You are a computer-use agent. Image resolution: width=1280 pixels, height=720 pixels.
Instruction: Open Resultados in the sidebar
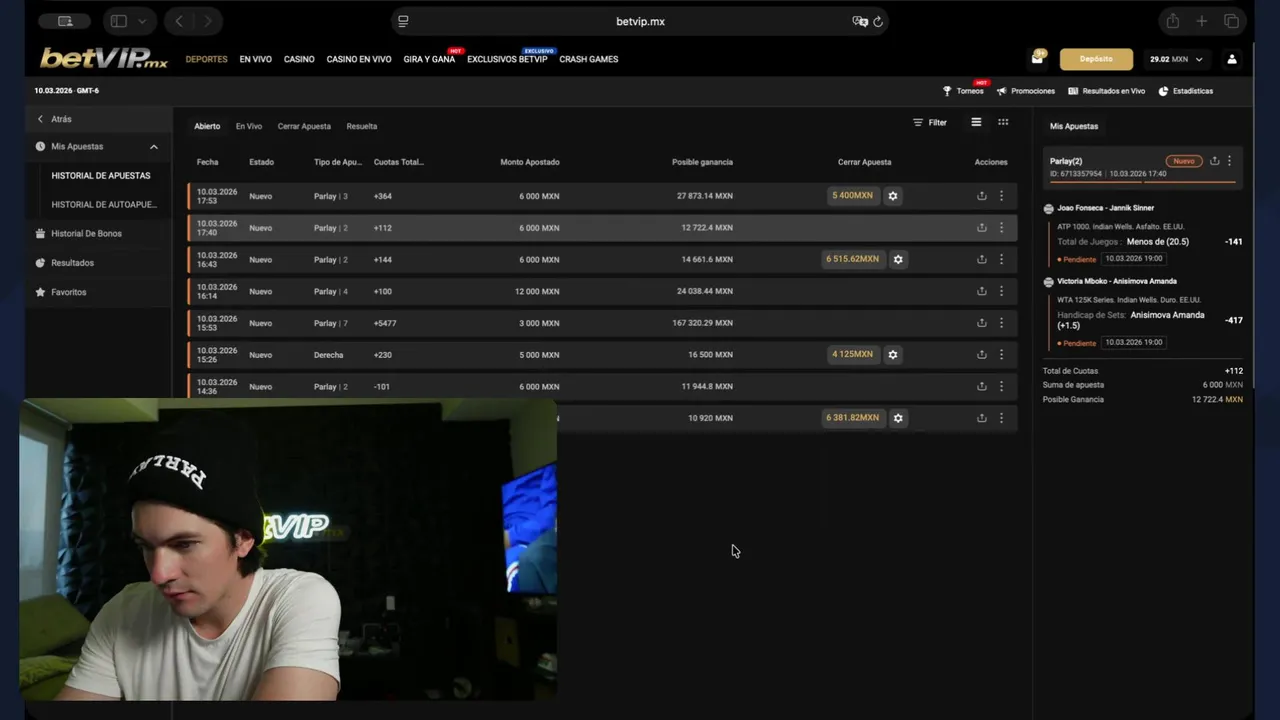[65, 263]
